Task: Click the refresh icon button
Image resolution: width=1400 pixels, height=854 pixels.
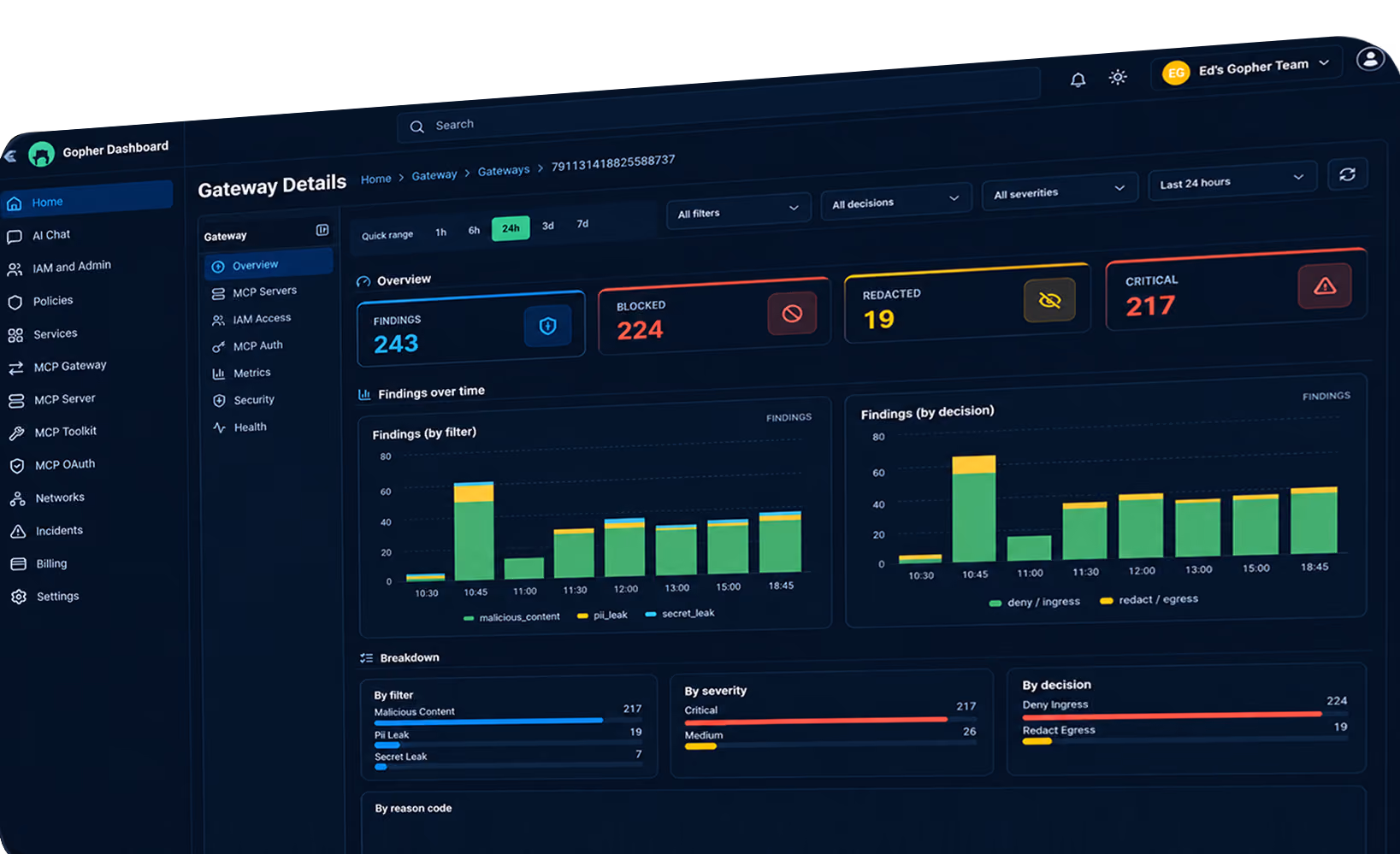Action: coord(1347,174)
